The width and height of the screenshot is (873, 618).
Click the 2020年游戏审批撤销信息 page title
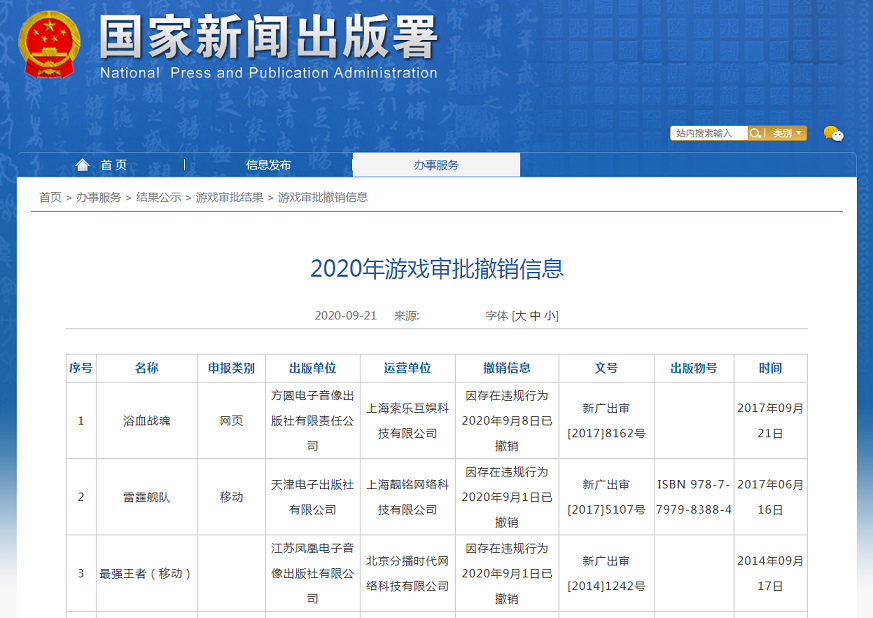437,269
